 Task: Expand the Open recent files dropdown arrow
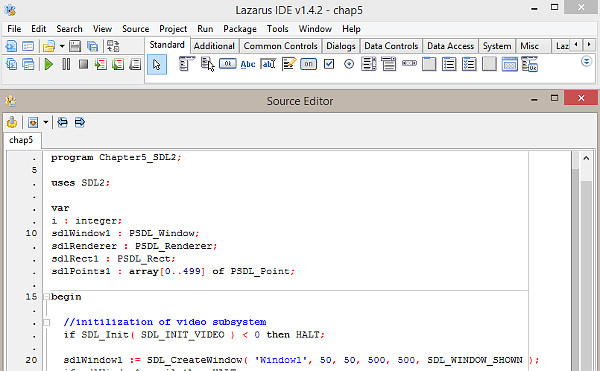pos(62,46)
